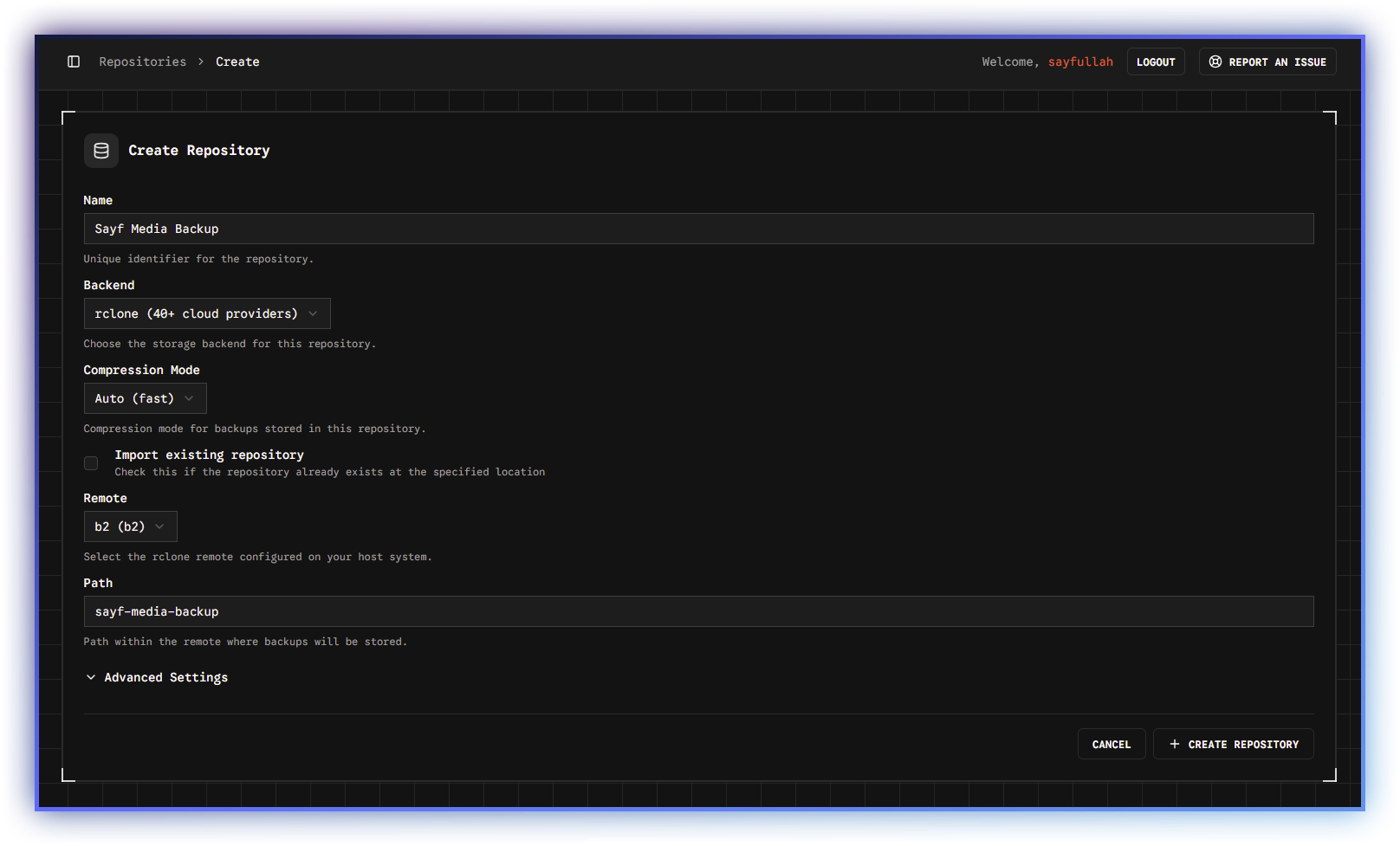Click the down arrow in the Remote selector
1400x846 pixels.
point(159,526)
